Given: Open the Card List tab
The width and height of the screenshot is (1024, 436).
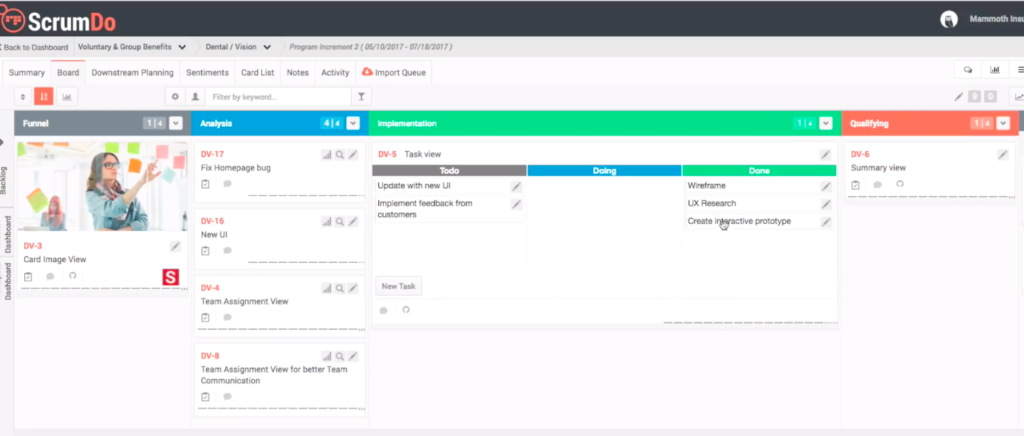Looking at the screenshot, I should (x=258, y=73).
